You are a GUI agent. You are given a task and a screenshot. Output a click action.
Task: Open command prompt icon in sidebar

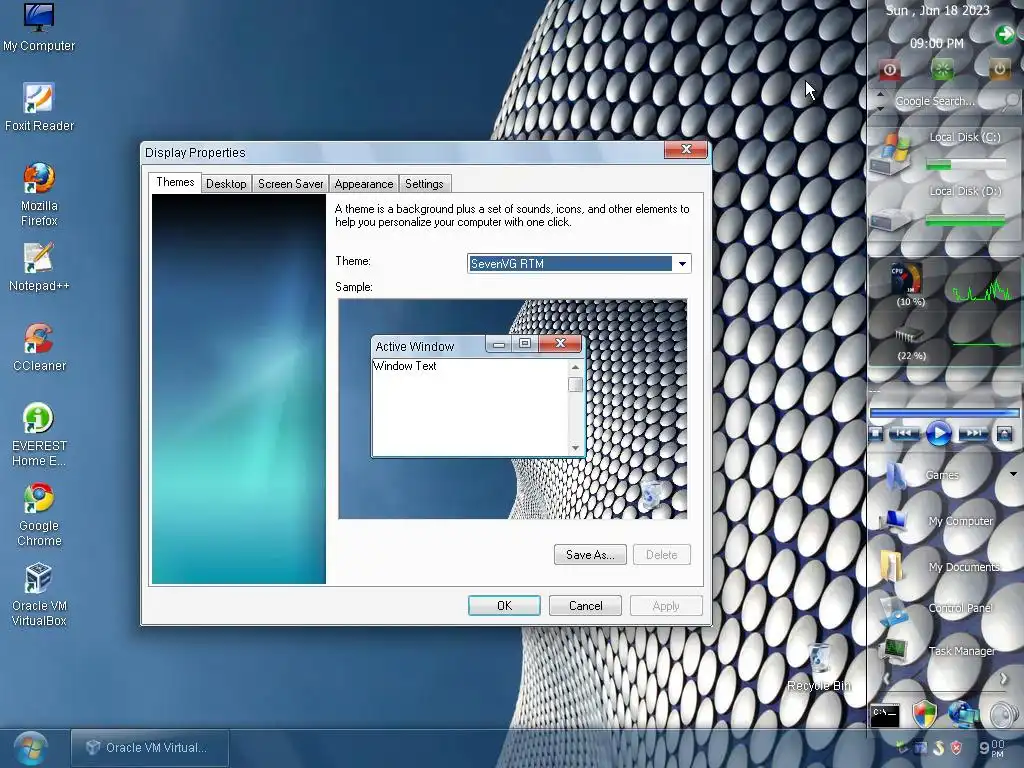(x=886, y=715)
